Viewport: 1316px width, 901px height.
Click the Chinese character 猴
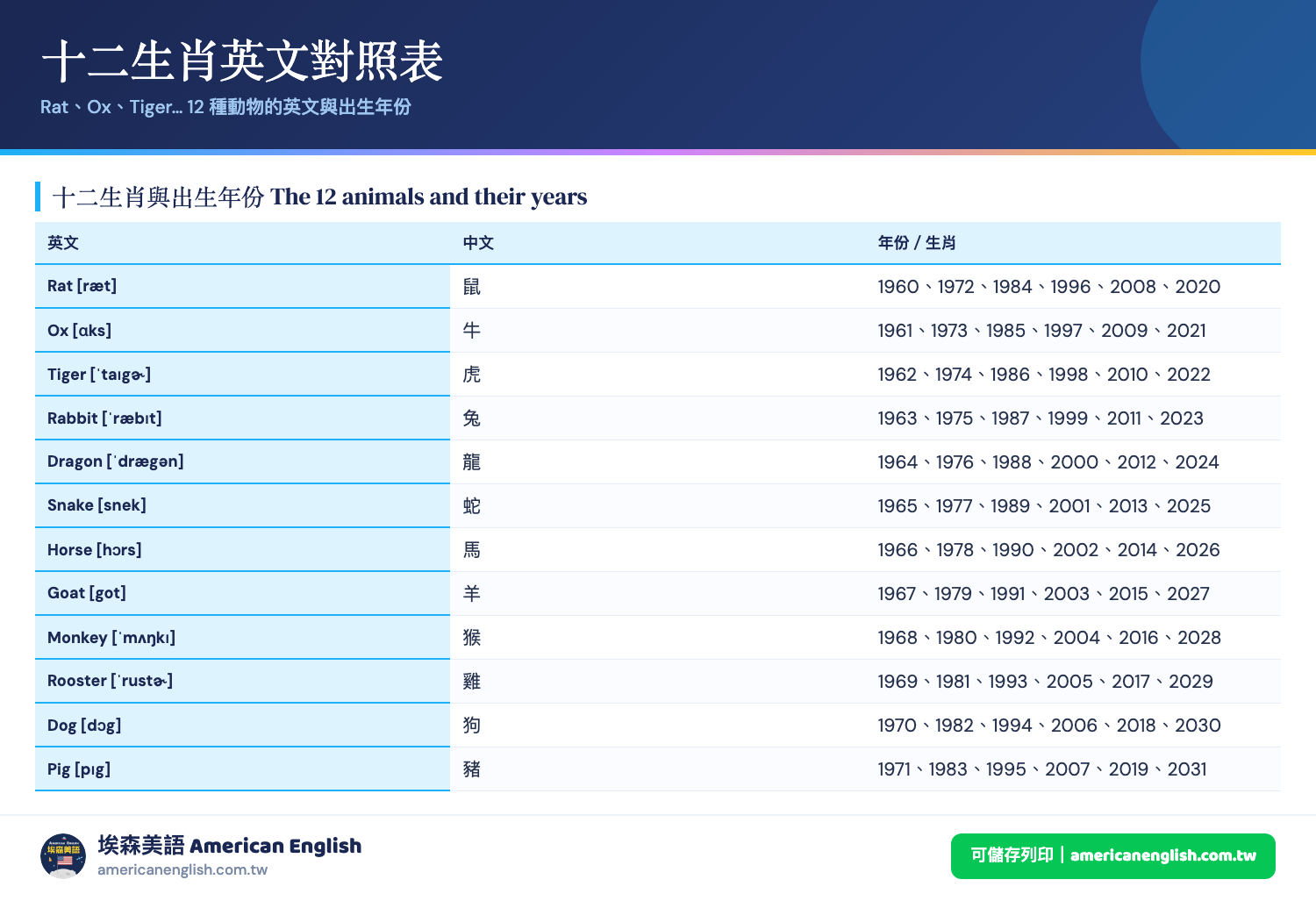coord(472,638)
